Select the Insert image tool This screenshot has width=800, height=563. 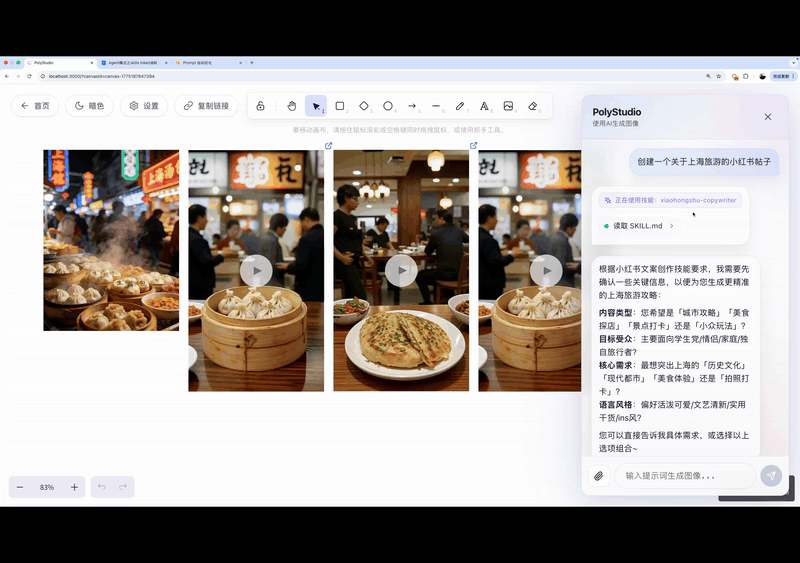tap(508, 106)
